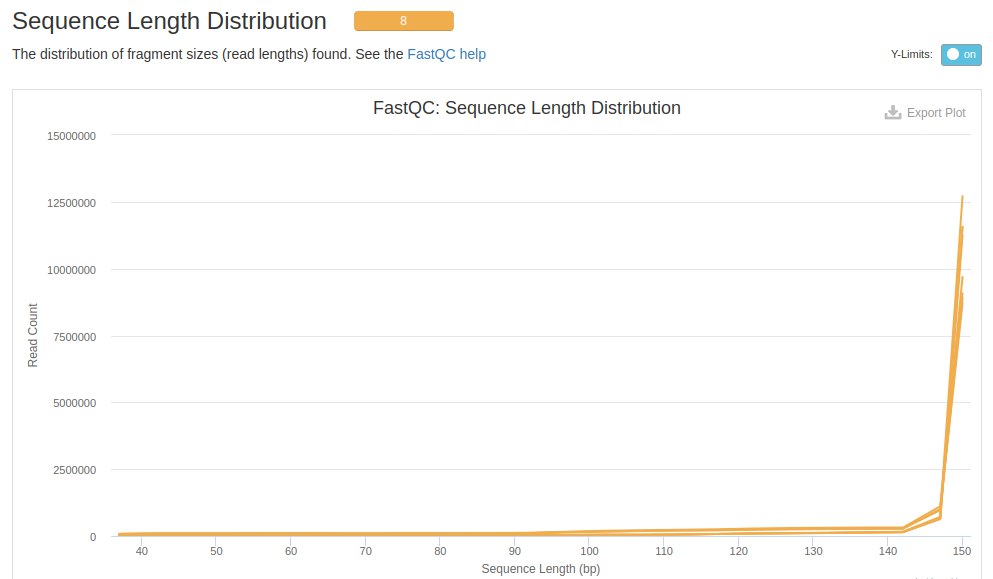This screenshot has height=579, width=993.
Task: Click the Export Plot download icon
Action: [893, 113]
